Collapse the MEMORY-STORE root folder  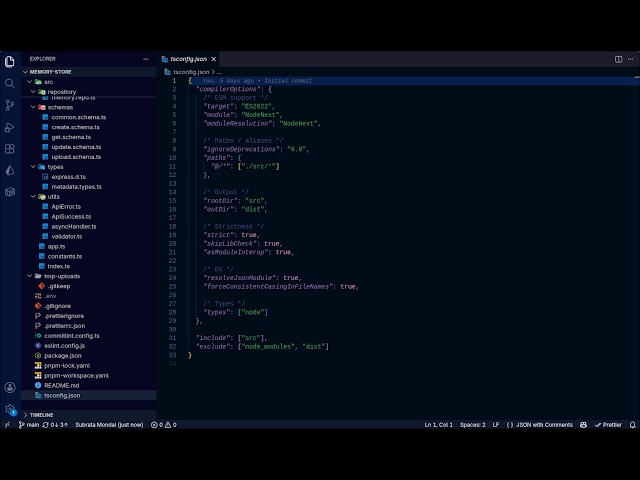89,72
